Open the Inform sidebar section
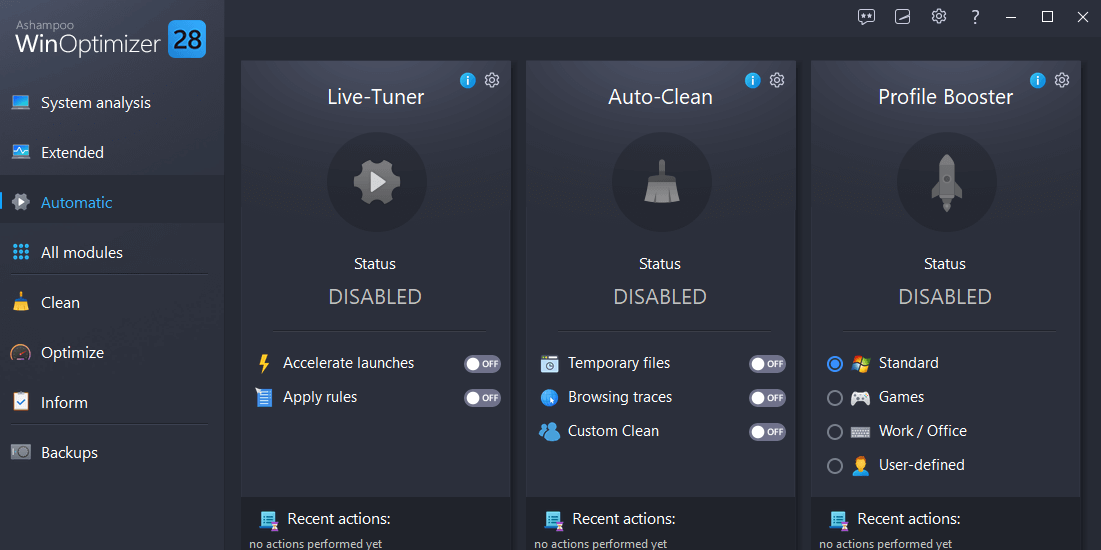The height and width of the screenshot is (550, 1101). point(112,402)
